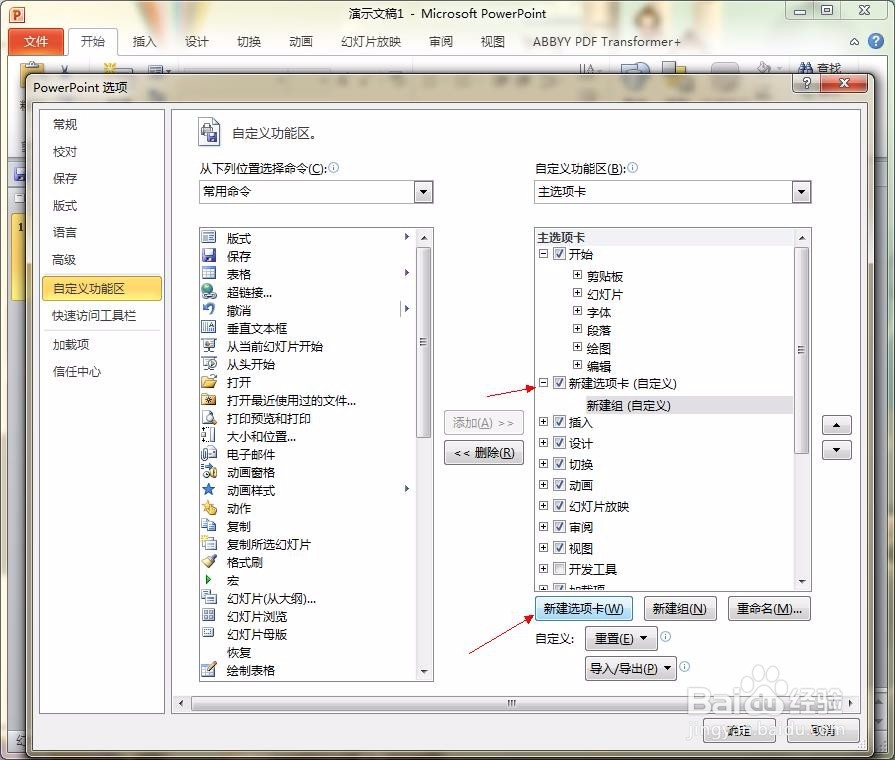Select the 绘制表格 pencil icon
Screen dimensions: 895x760
pos(209,669)
